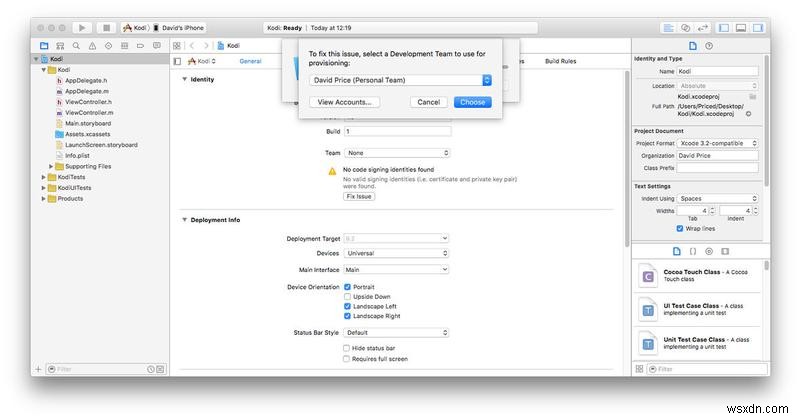Open the Find navigator magnifier icon
Image resolution: width=800 pixels, height=419 pixels.
76,45
